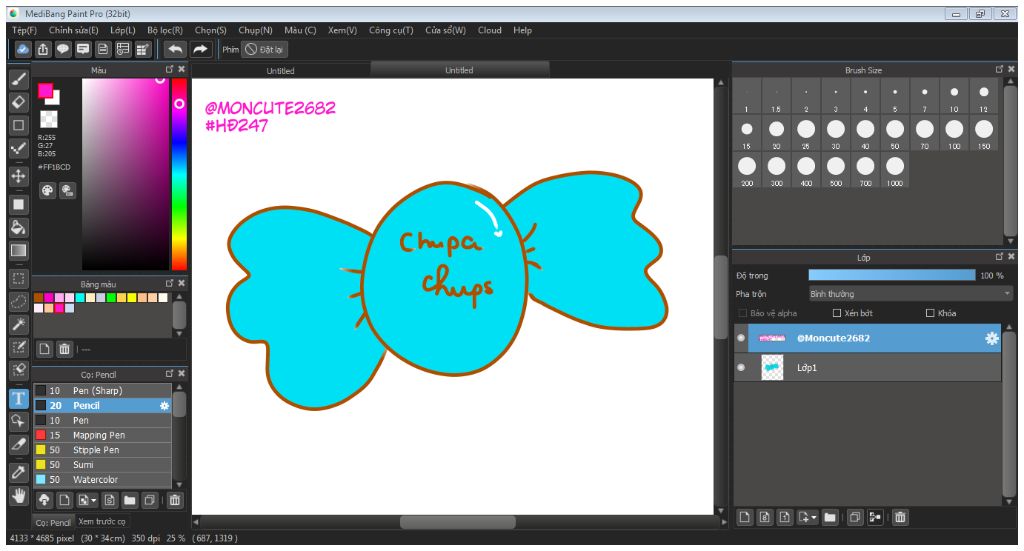
Task: Switch to the second Untitled tab
Action: point(459,70)
